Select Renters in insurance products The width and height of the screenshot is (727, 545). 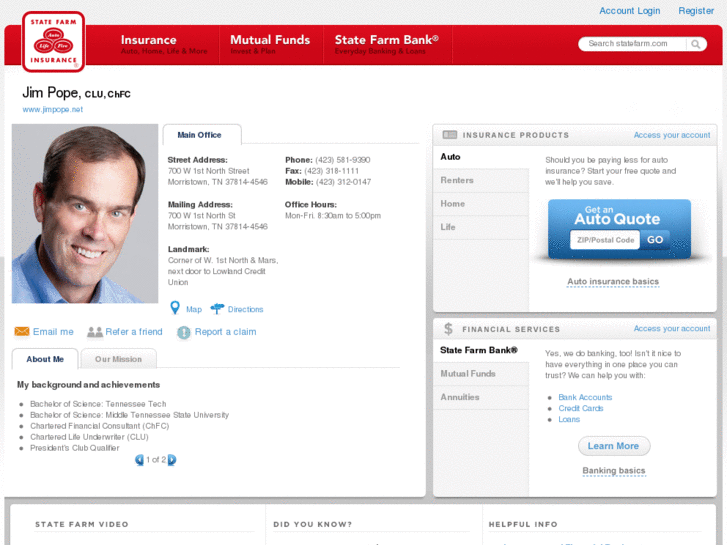[481, 180]
